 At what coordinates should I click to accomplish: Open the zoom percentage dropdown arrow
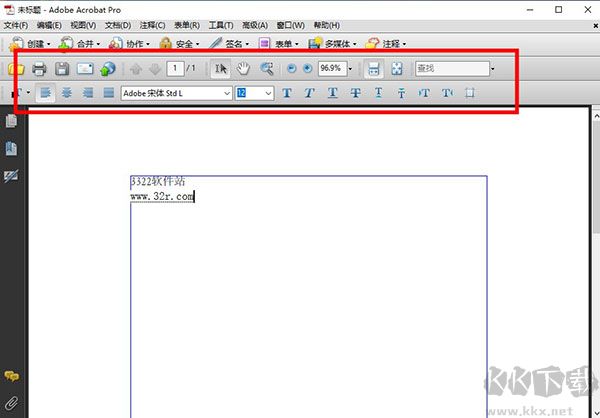pyautogui.click(x=350, y=69)
